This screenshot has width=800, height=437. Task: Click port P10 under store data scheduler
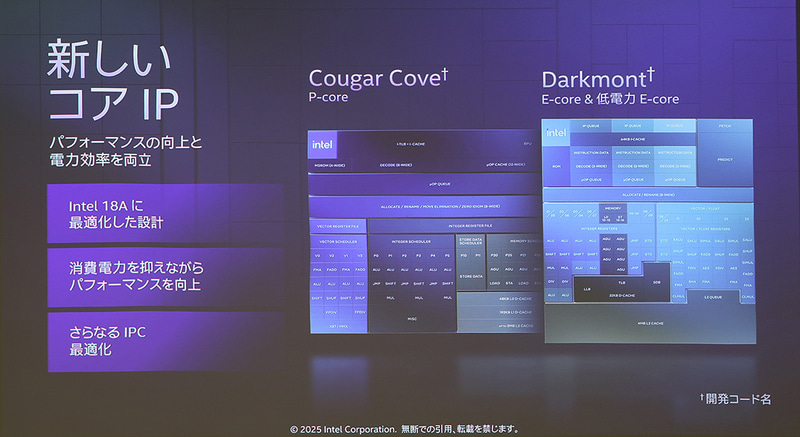click(x=464, y=255)
